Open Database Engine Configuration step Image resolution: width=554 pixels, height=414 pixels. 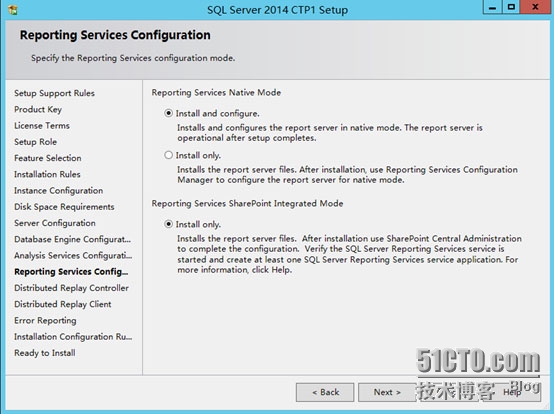(72, 239)
